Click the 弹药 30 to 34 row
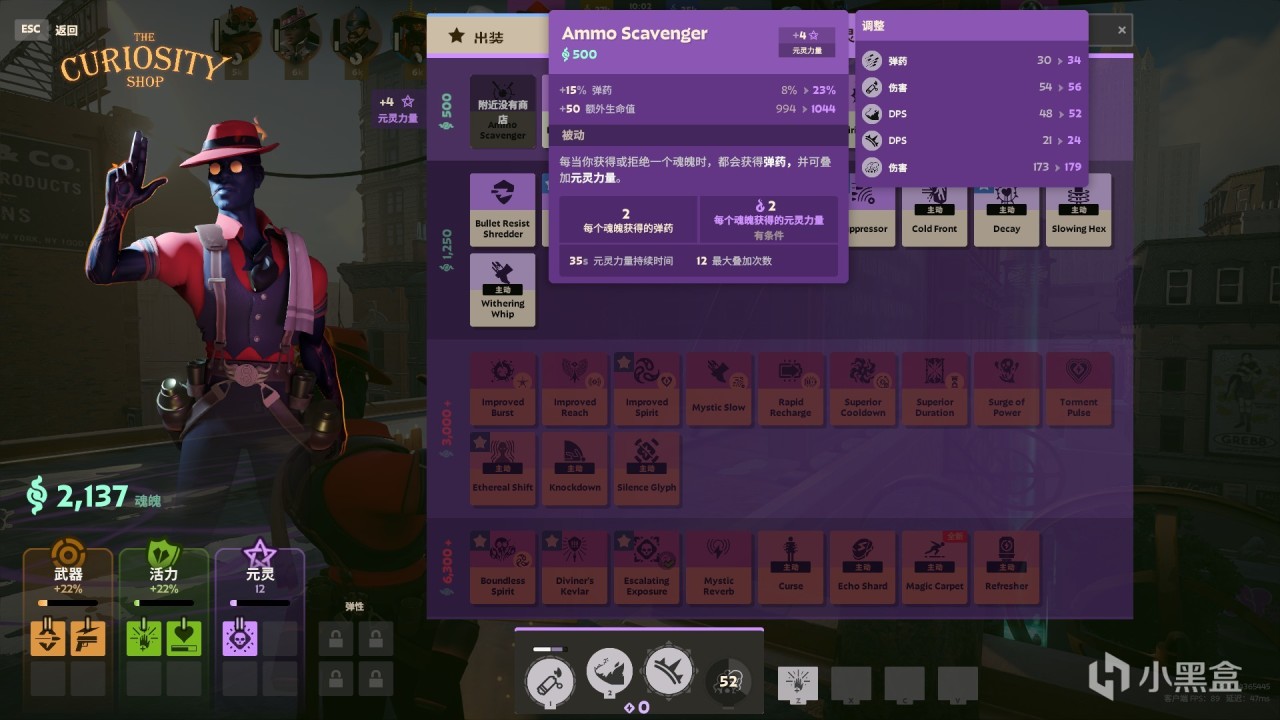 pyautogui.click(x=972, y=60)
